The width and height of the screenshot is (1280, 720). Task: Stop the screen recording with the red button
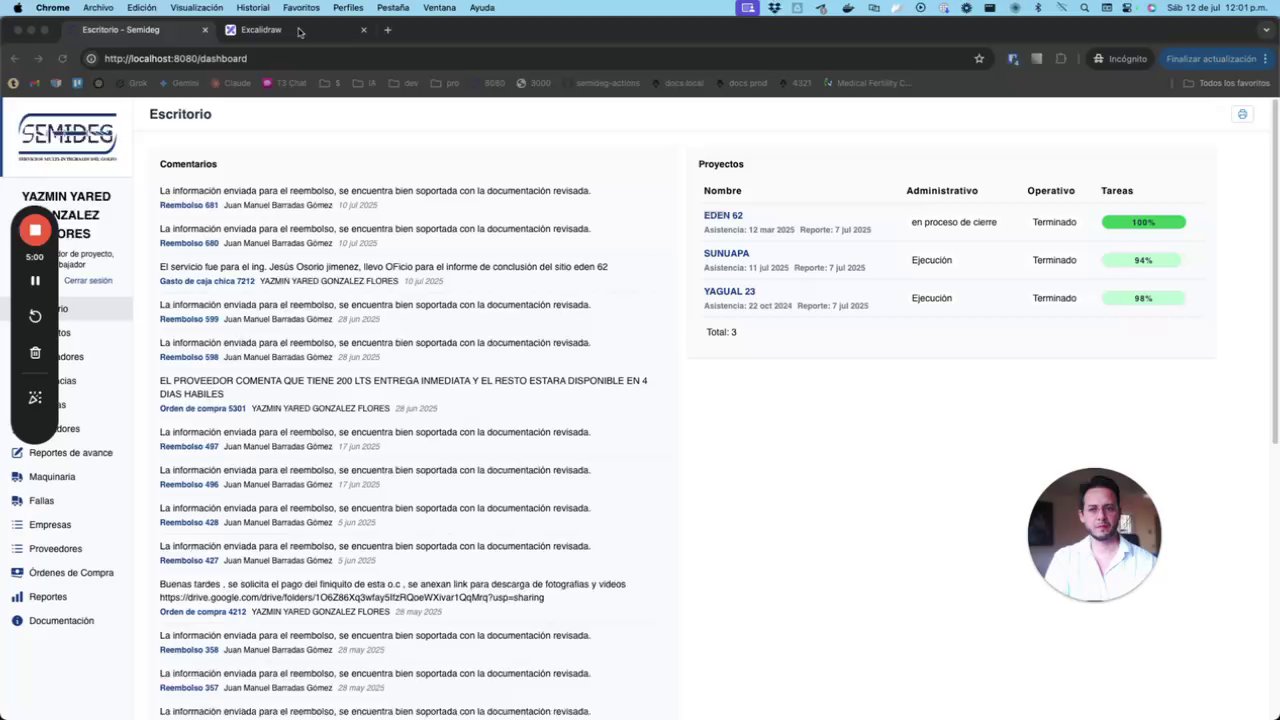(x=35, y=230)
